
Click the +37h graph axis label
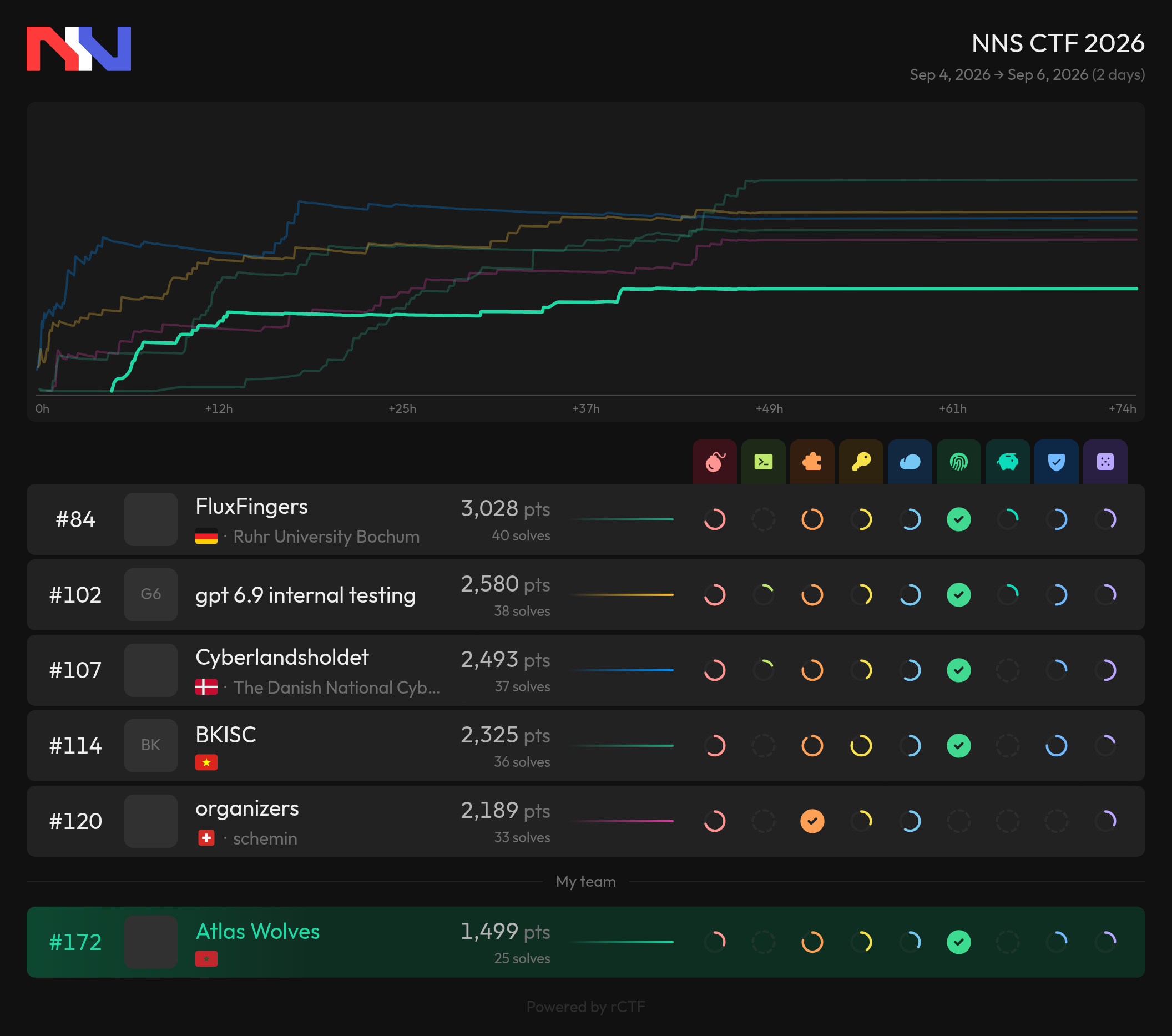(585, 408)
